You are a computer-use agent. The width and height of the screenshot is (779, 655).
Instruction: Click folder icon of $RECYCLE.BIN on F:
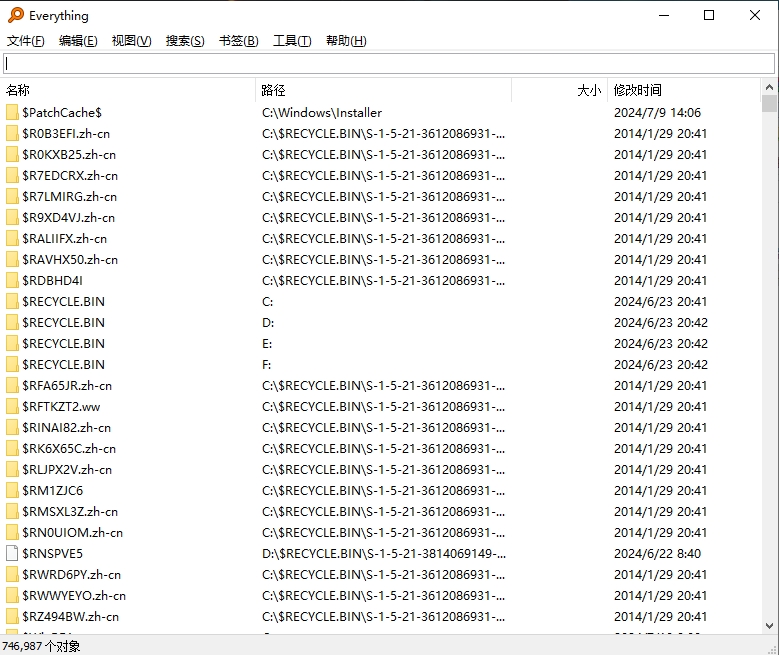[x=12, y=364]
